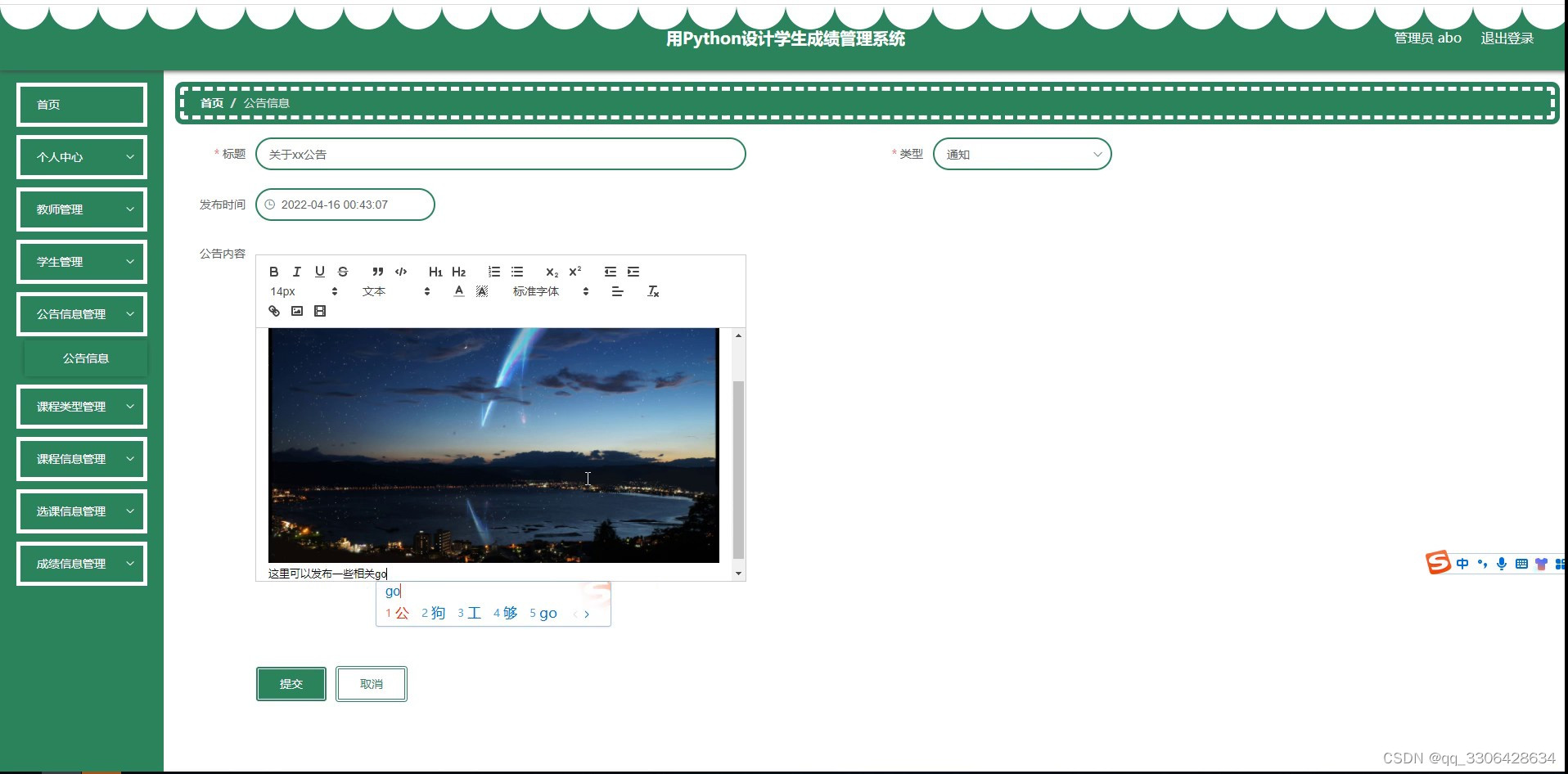This screenshot has width=1568, height=774.
Task: Clear formatting with the Tx icon
Action: pyautogui.click(x=653, y=291)
